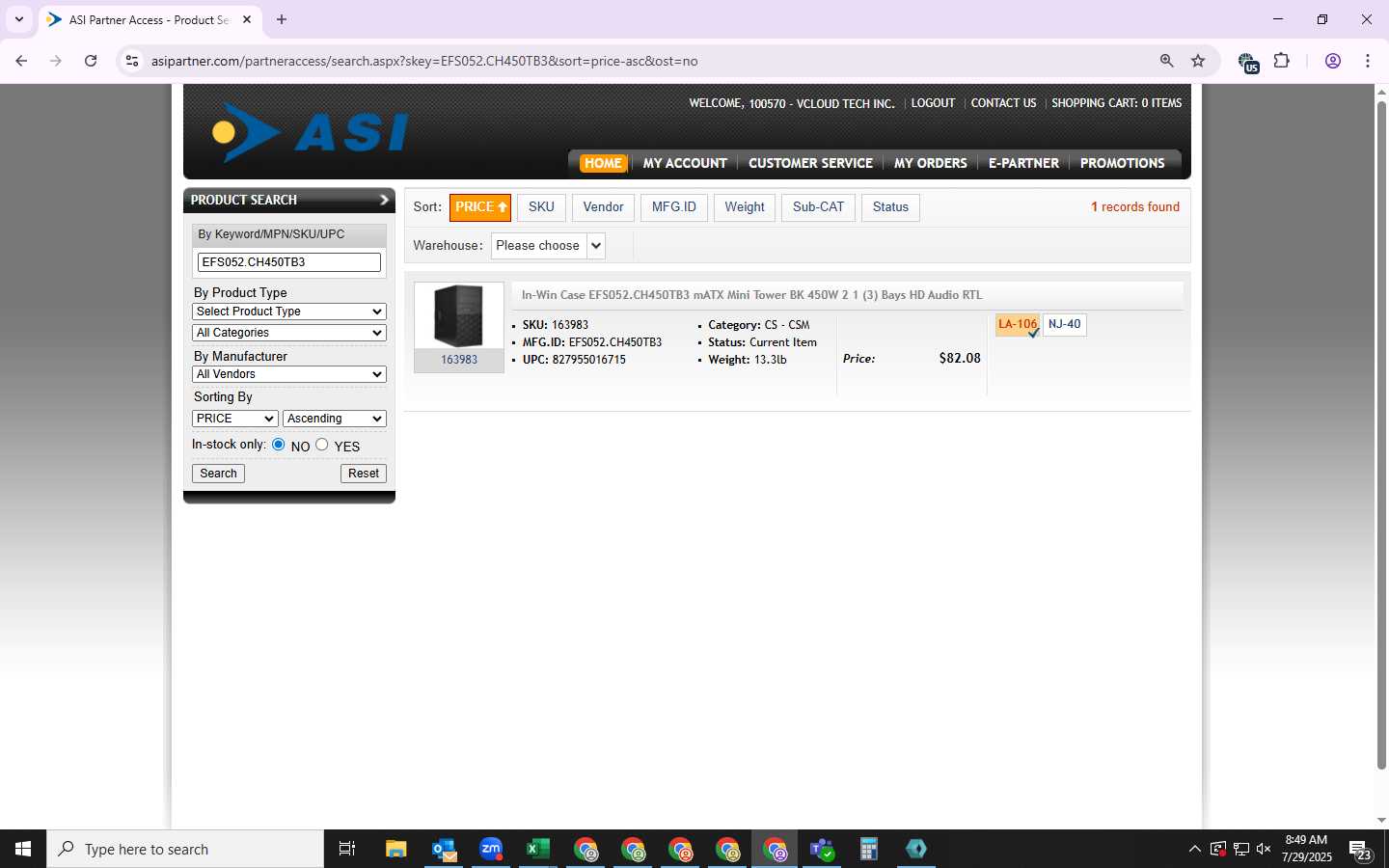Open MY ORDERS menu item

[930, 163]
